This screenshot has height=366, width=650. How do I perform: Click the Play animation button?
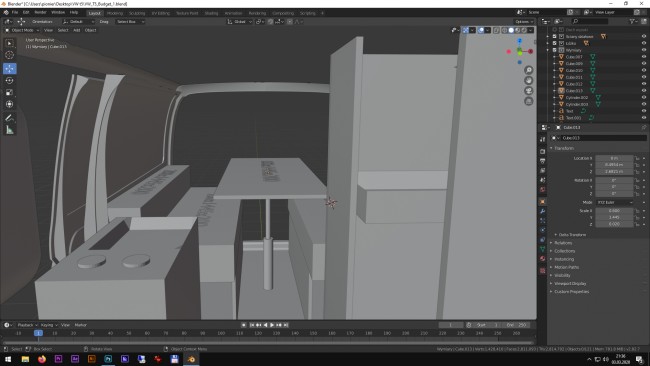click(272, 325)
